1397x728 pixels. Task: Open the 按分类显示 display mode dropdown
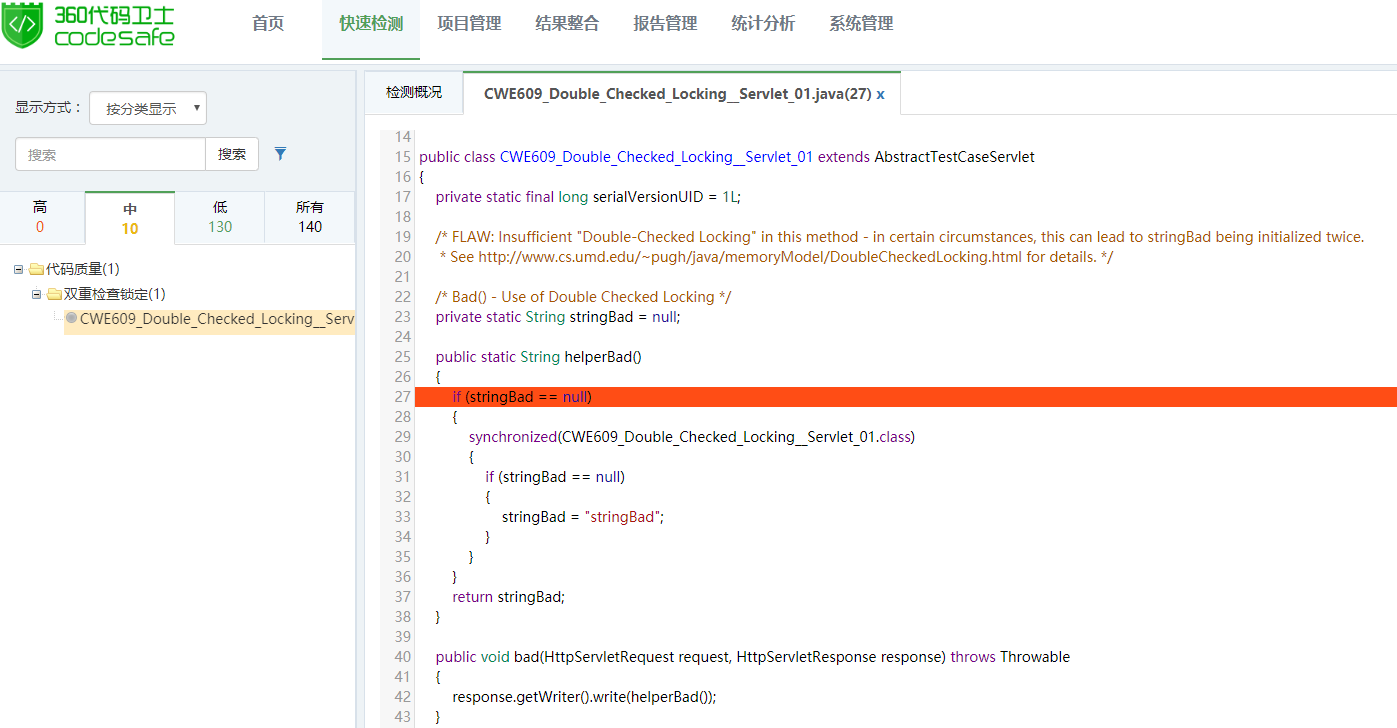148,108
